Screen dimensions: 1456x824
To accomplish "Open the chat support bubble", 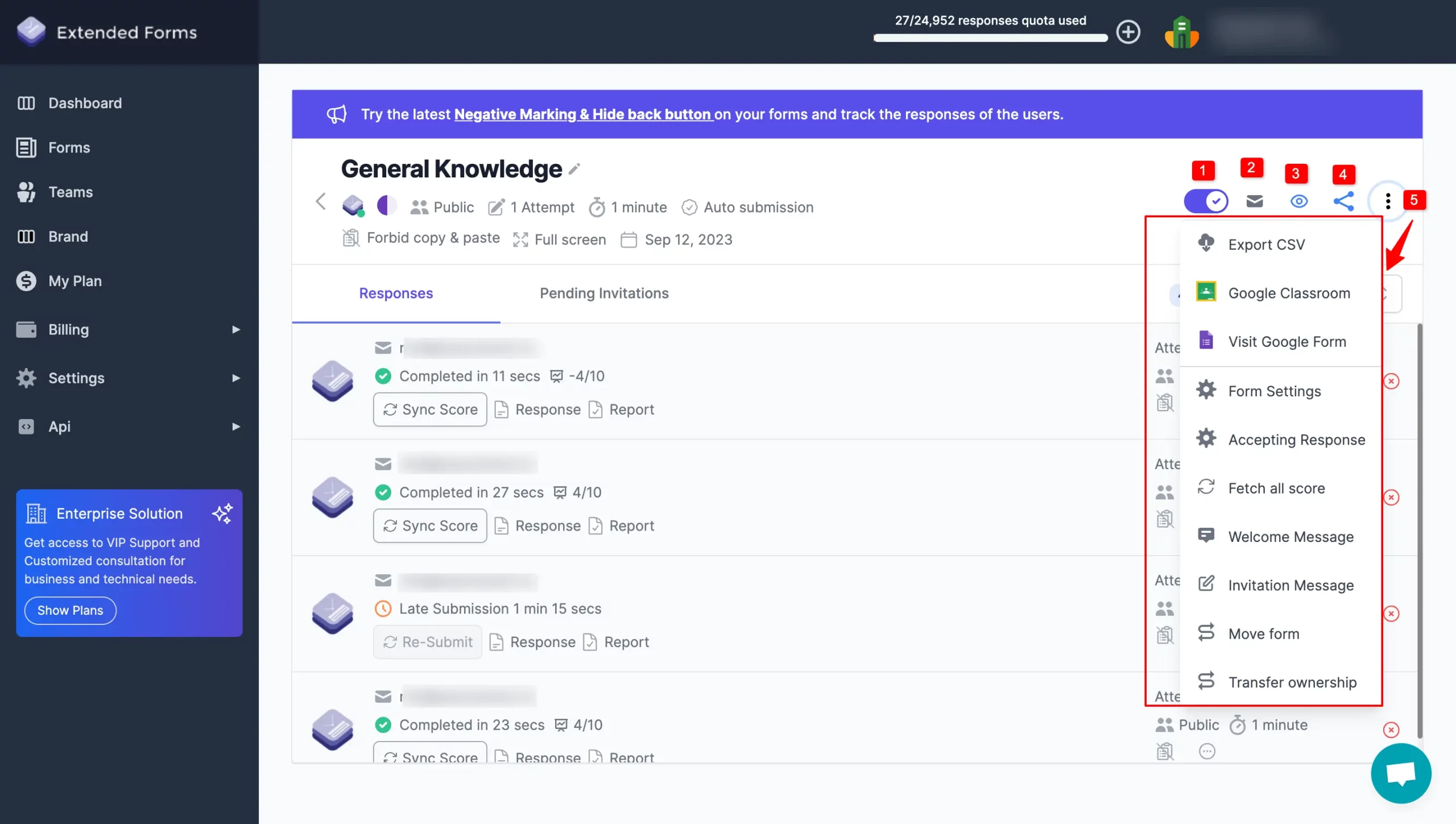I will pos(1401,773).
